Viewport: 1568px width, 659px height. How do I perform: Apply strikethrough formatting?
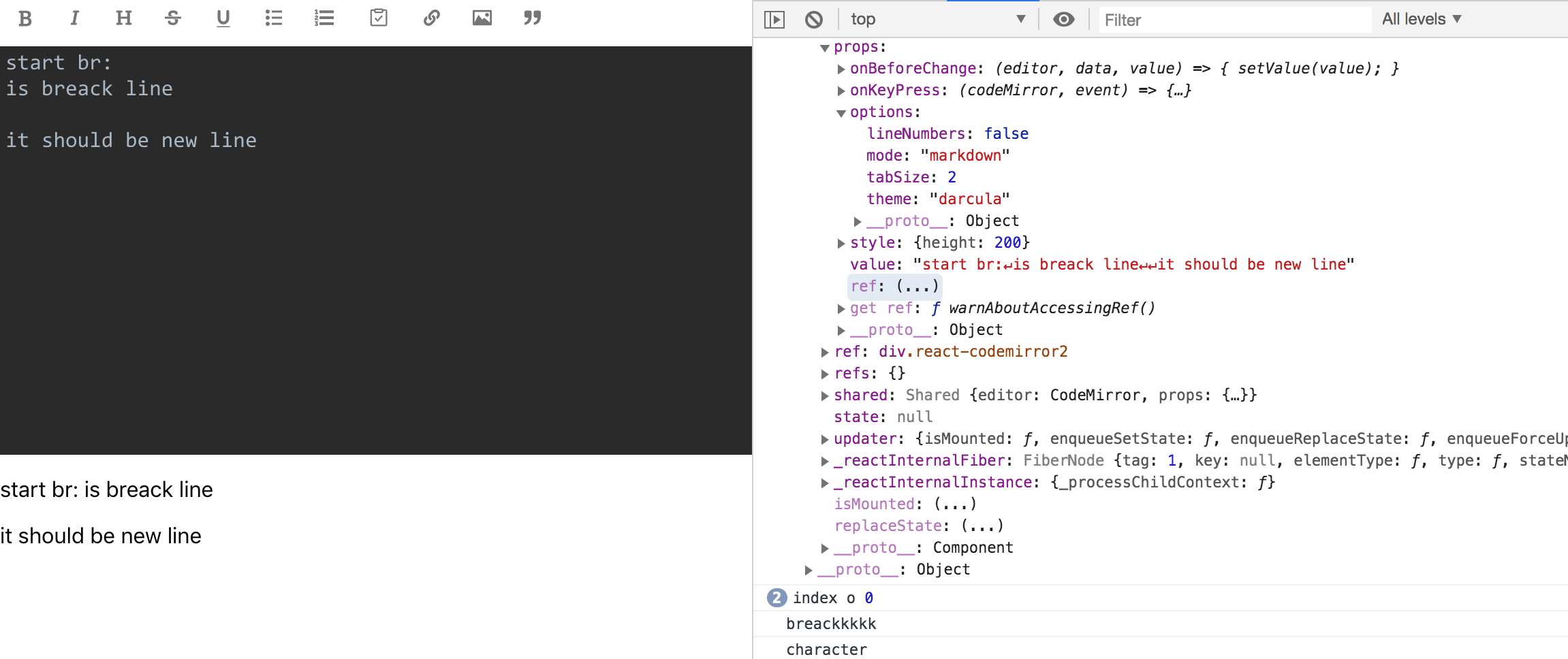[x=173, y=18]
